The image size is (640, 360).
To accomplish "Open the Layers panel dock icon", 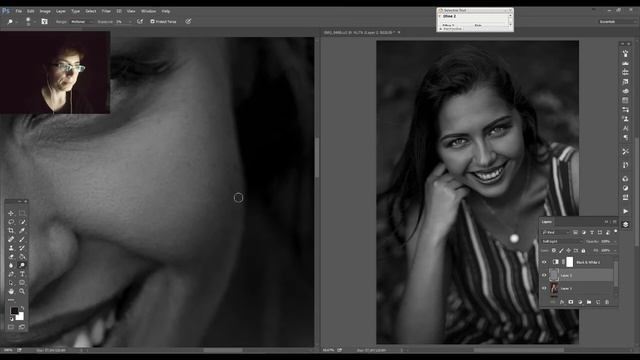I will (x=625, y=224).
